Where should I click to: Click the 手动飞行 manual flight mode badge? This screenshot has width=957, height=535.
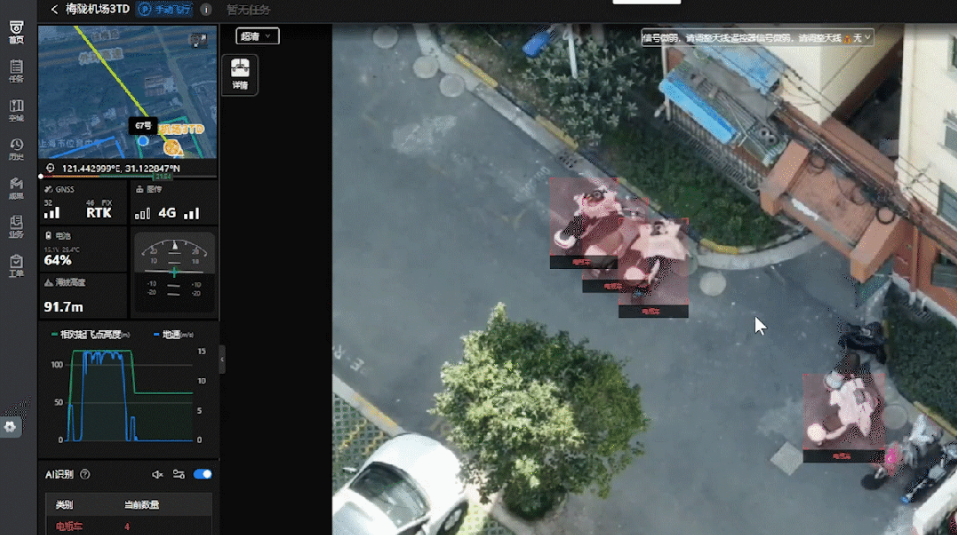pyautogui.click(x=165, y=10)
